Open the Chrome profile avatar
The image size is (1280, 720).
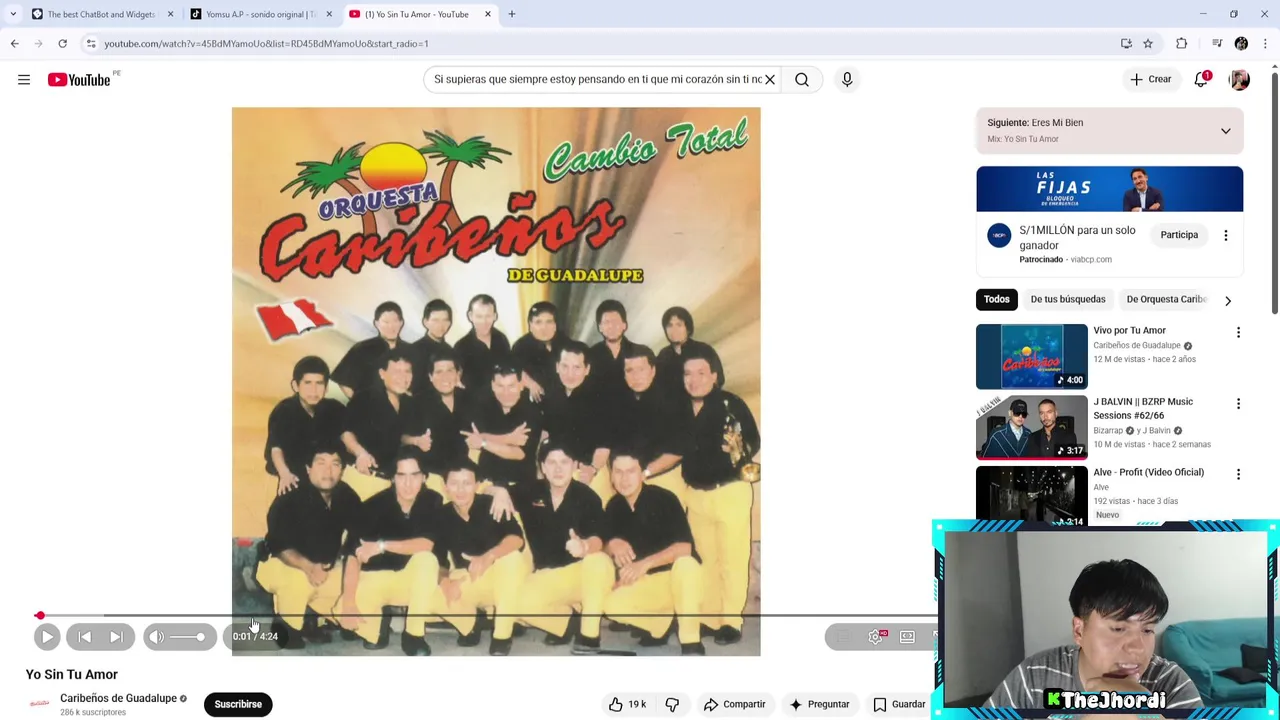point(1241,44)
